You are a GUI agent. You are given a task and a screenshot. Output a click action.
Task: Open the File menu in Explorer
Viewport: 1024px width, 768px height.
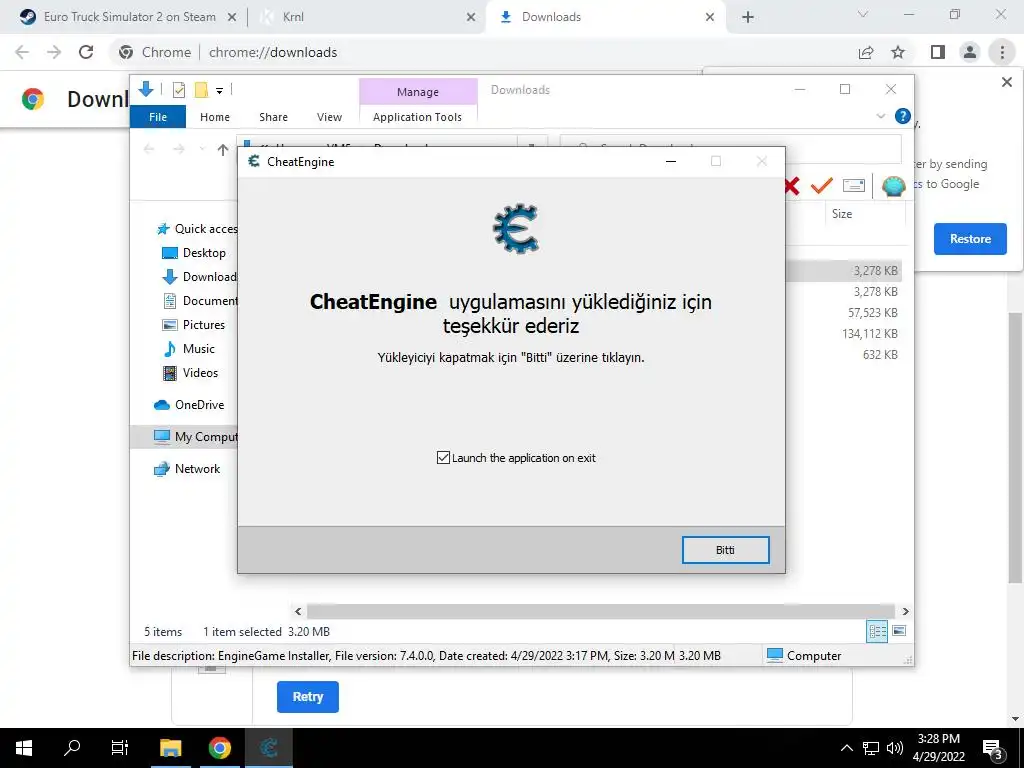pos(158,117)
